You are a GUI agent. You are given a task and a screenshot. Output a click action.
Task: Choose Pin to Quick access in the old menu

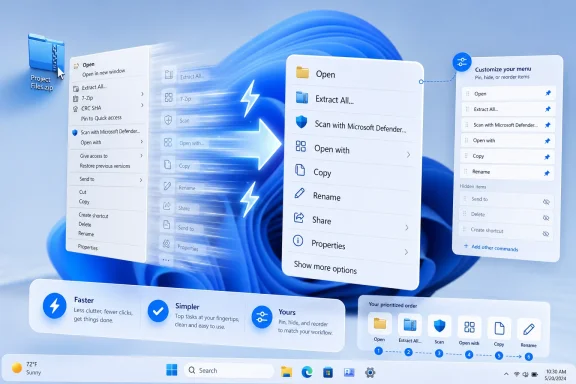(x=101, y=118)
